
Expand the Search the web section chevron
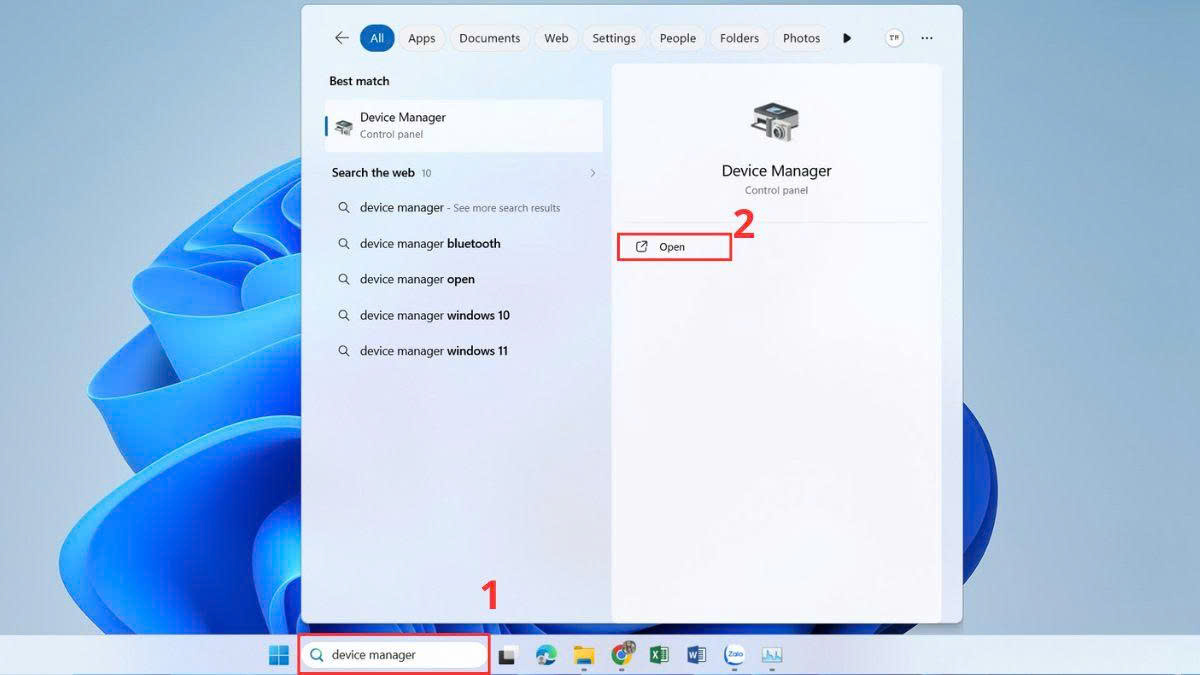coord(592,173)
